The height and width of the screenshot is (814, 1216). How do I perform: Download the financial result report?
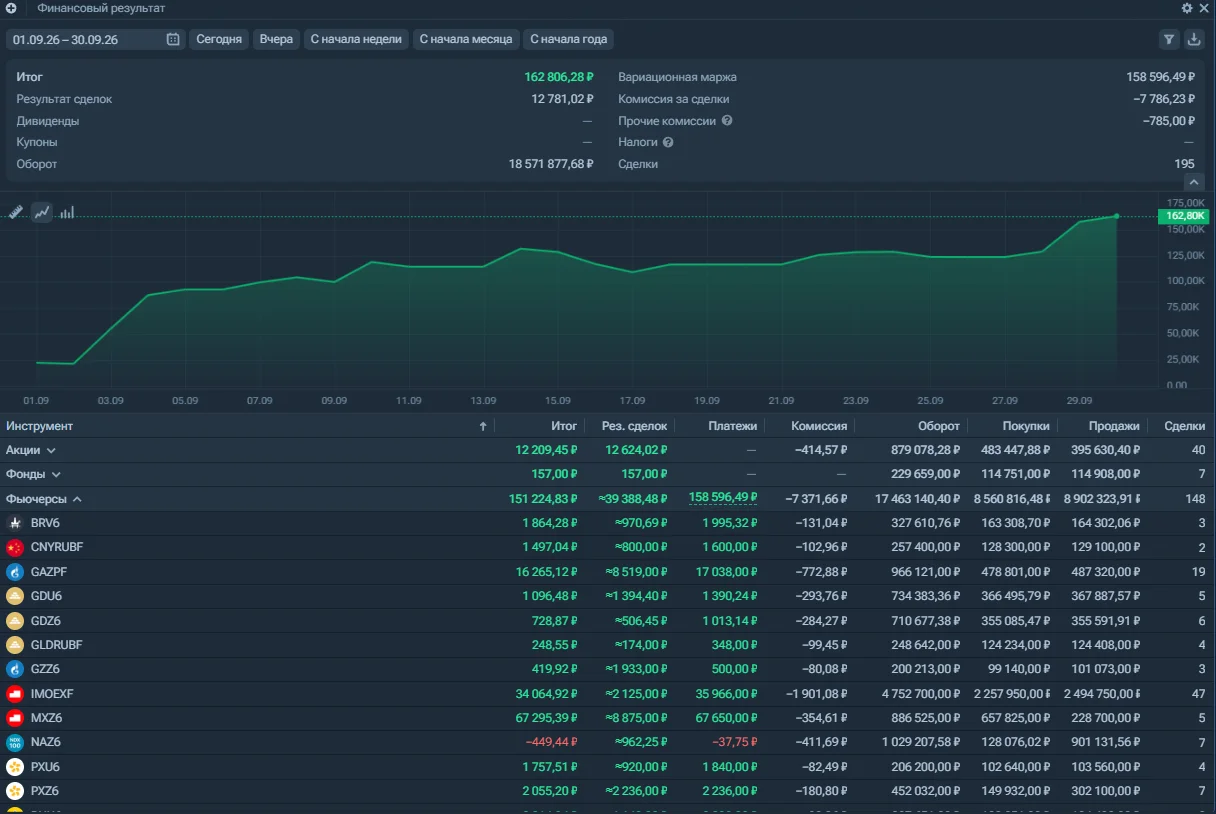(1194, 39)
